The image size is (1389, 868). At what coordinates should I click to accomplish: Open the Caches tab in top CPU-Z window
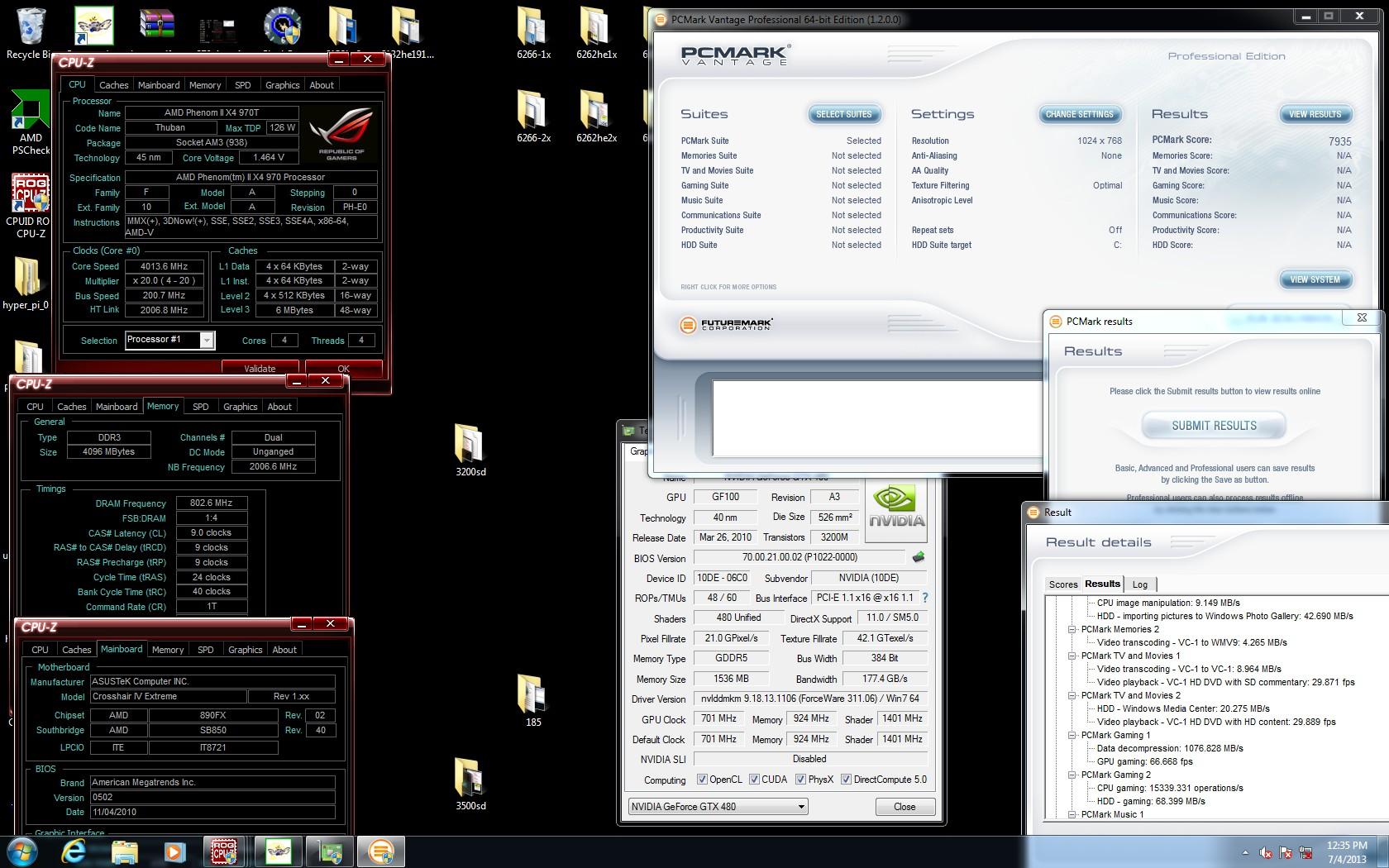point(114,85)
